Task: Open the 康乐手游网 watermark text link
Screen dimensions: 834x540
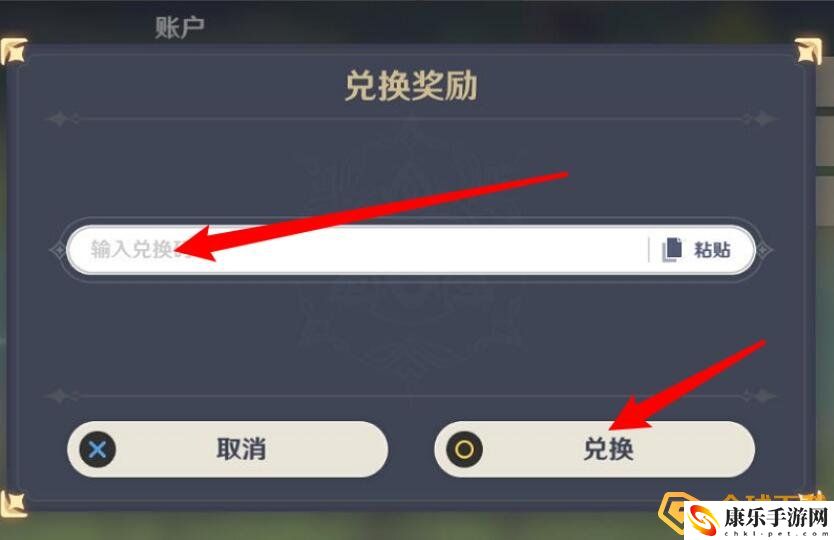Action: coord(776,517)
